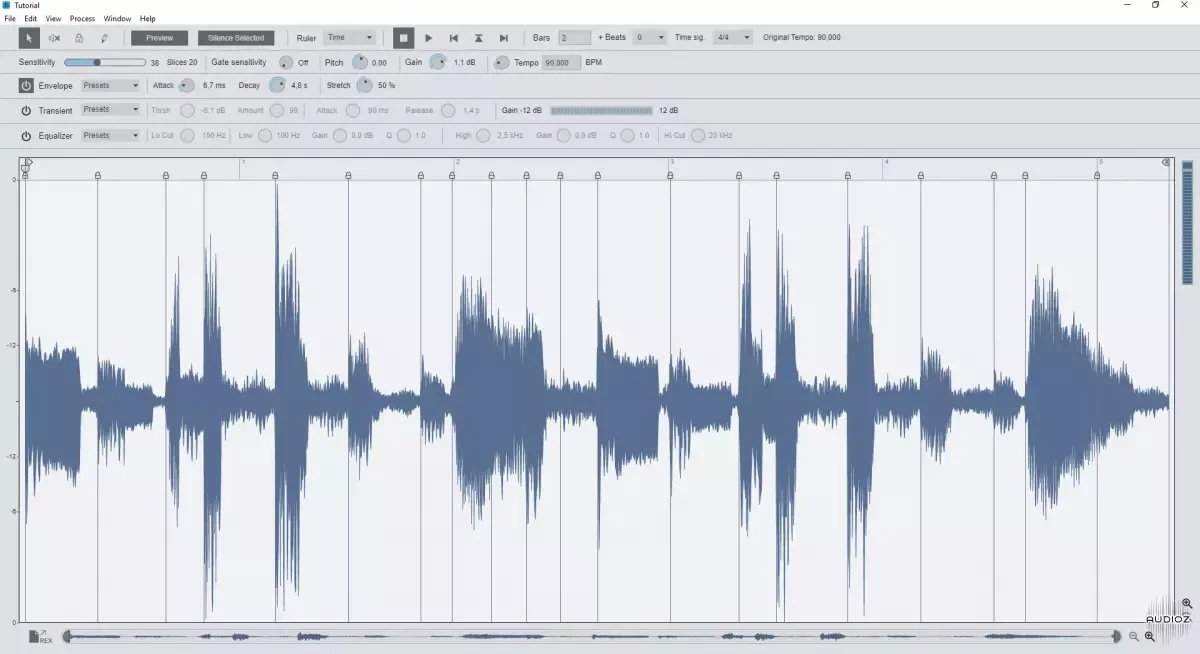Viewport: 1200px width, 654px height.
Task: Toggle the Transient power button
Action: click(26, 110)
